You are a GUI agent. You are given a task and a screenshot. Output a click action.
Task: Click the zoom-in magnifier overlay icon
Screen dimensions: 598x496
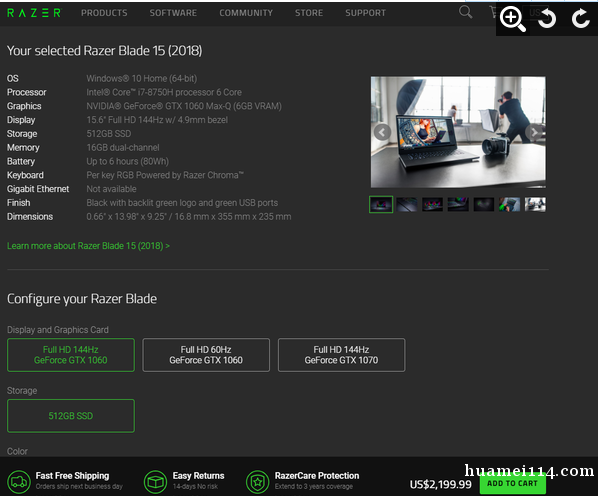(x=513, y=19)
